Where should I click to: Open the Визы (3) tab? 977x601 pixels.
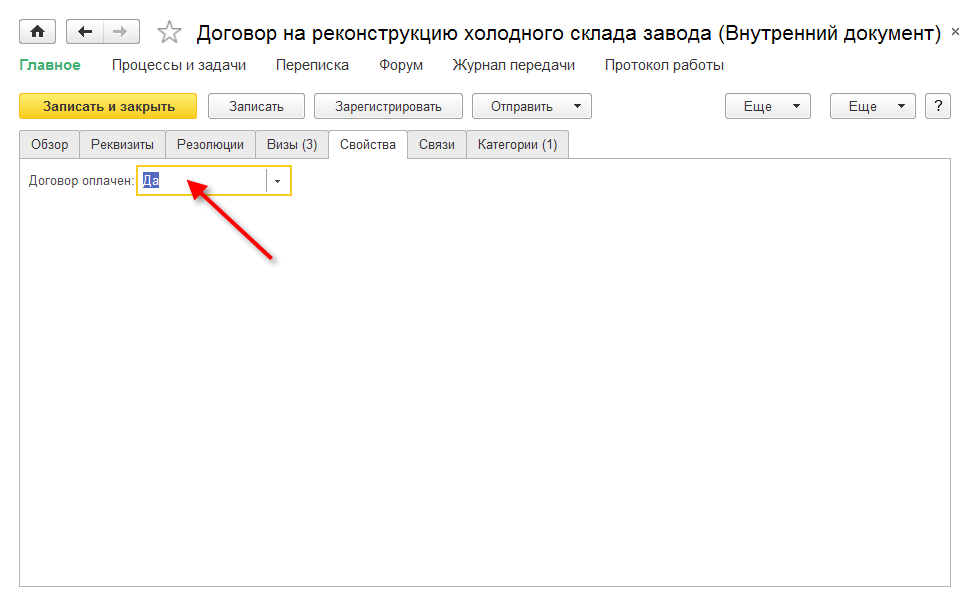[x=291, y=144]
